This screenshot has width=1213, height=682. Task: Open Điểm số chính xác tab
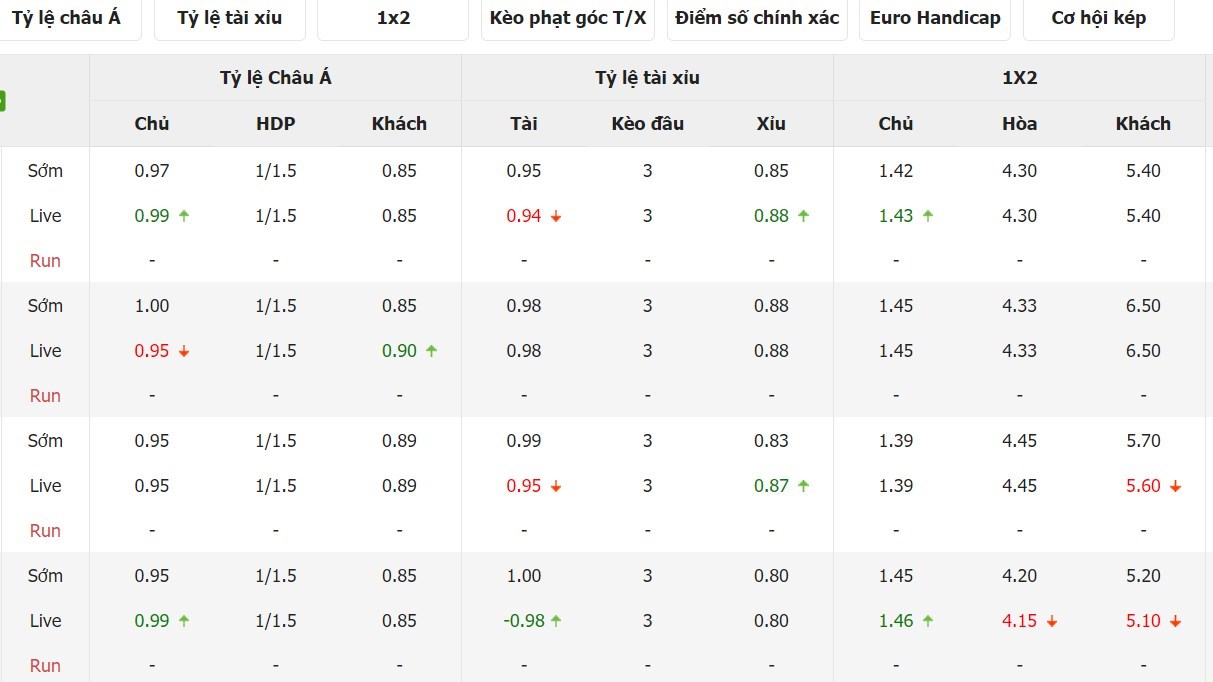pyautogui.click(x=757, y=19)
